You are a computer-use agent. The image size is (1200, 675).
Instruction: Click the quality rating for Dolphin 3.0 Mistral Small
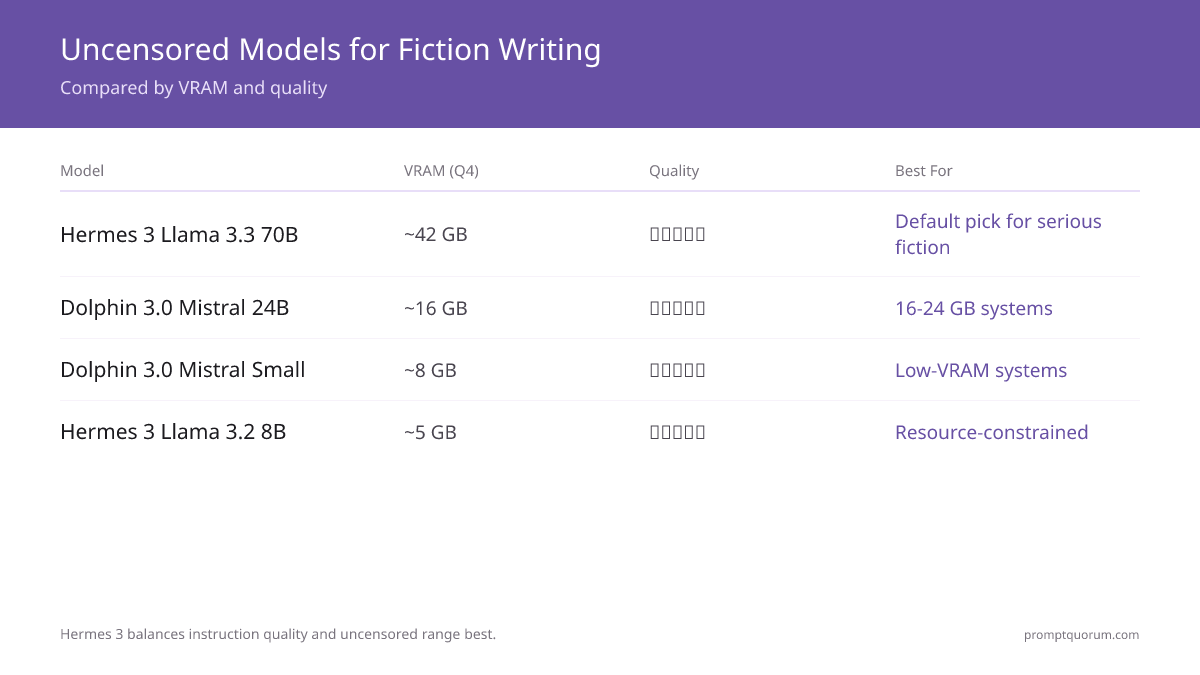[677, 370]
